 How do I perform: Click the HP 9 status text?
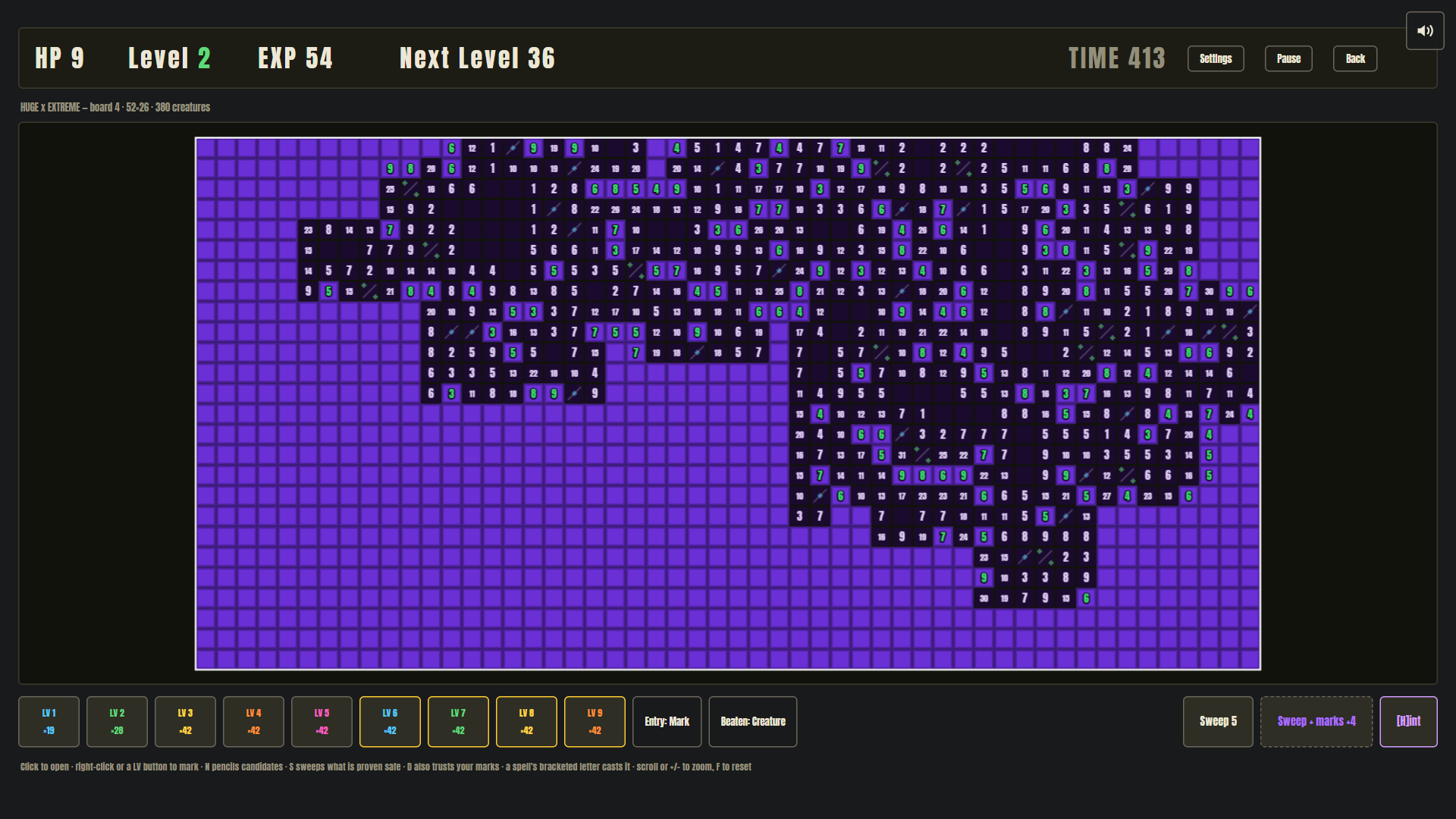click(59, 58)
